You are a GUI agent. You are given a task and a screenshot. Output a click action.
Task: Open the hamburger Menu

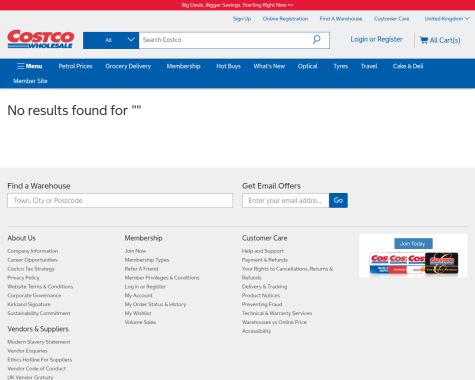click(30, 66)
